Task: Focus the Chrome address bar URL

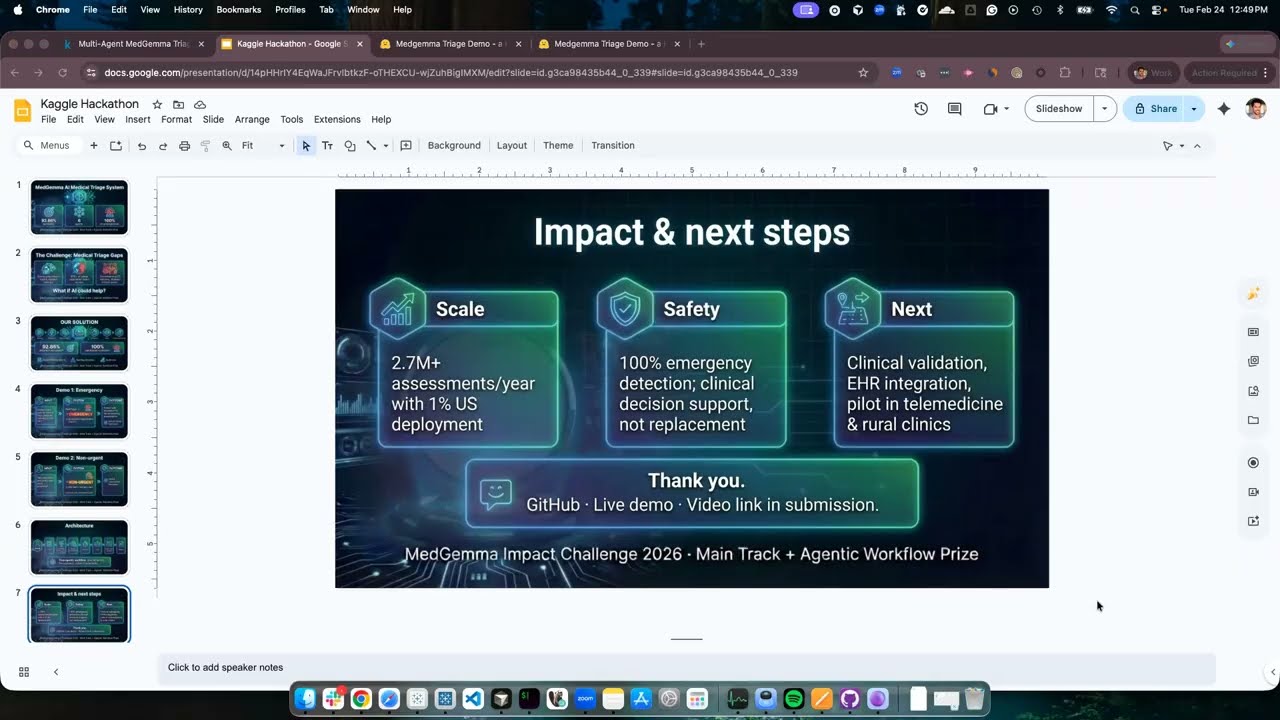Action: [x=450, y=72]
